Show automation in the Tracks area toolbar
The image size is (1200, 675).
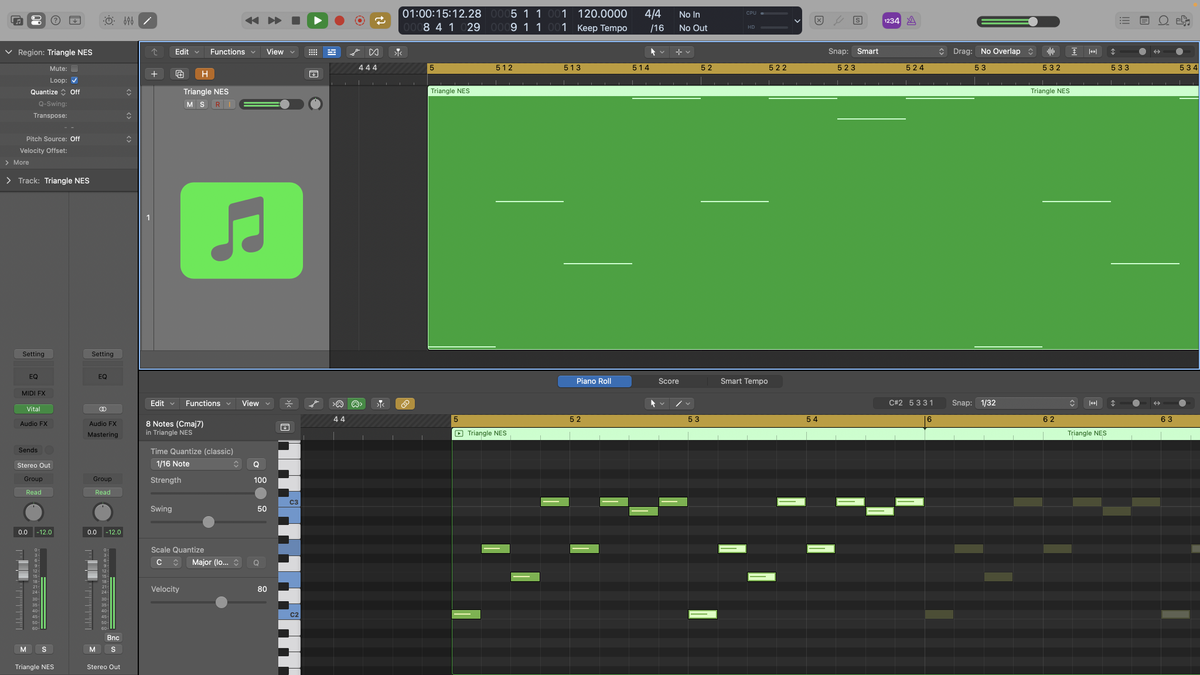[x=354, y=52]
